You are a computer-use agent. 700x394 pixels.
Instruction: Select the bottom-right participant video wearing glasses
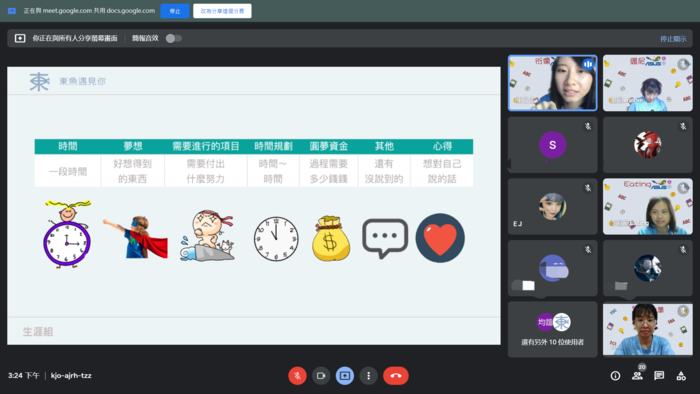pos(648,329)
